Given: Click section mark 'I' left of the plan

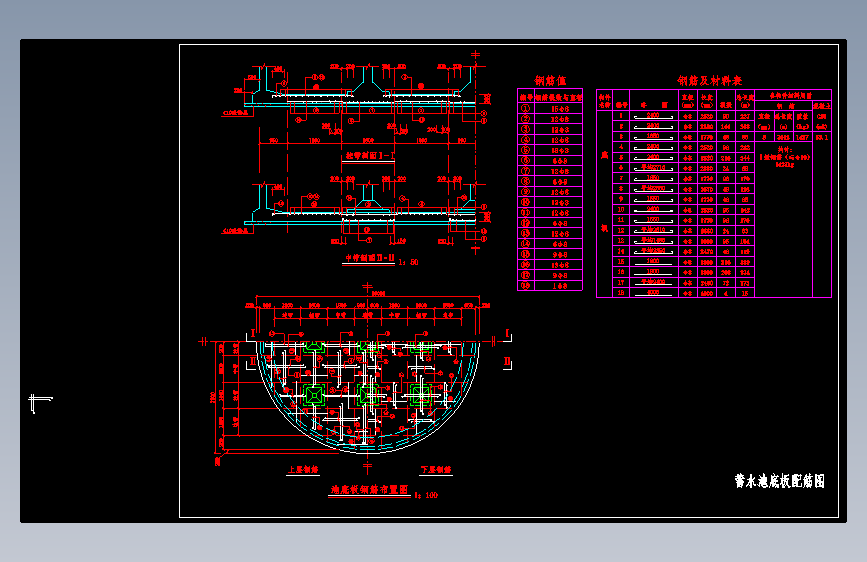Looking at the screenshot, I should coord(253,334).
